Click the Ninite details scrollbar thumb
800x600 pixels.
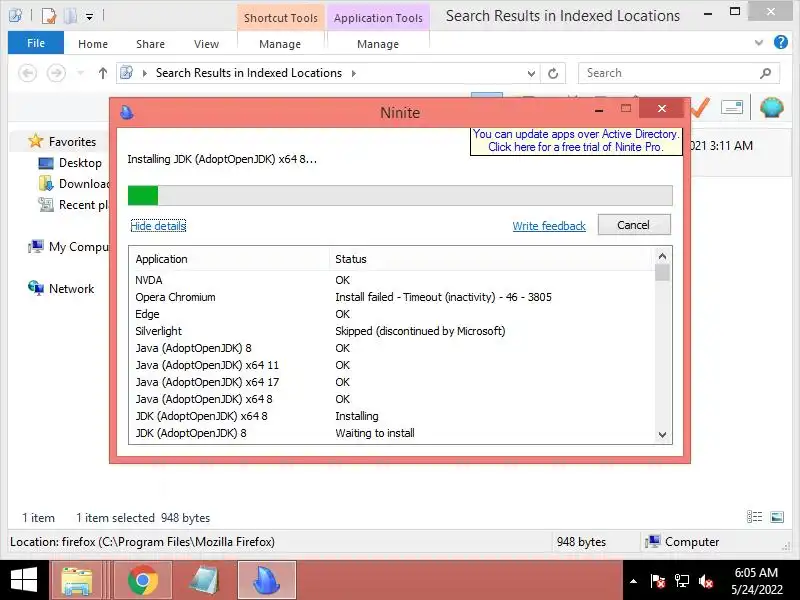pyautogui.click(x=662, y=272)
